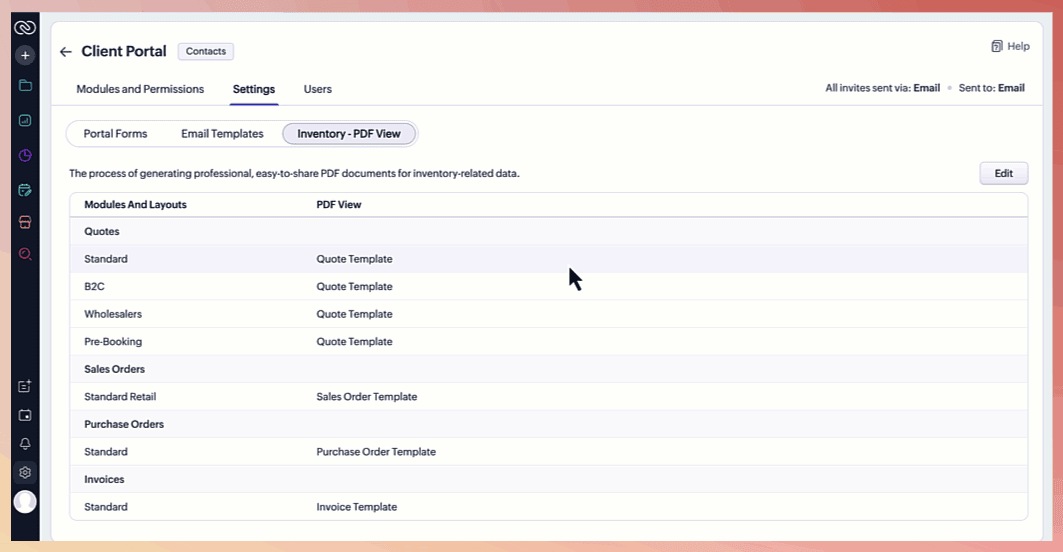Open the bar chart analytics icon

25,120
